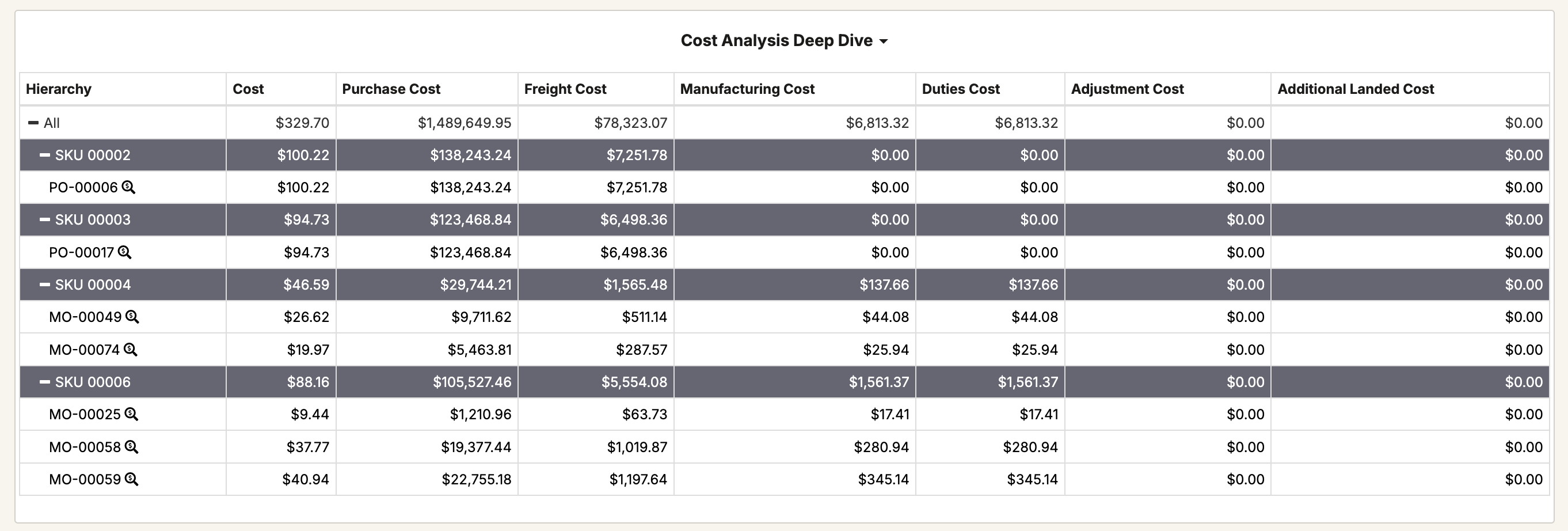Viewport: 1568px width, 531px height.
Task: Inspect MO-00074 using its magnifier icon
Action: point(130,350)
